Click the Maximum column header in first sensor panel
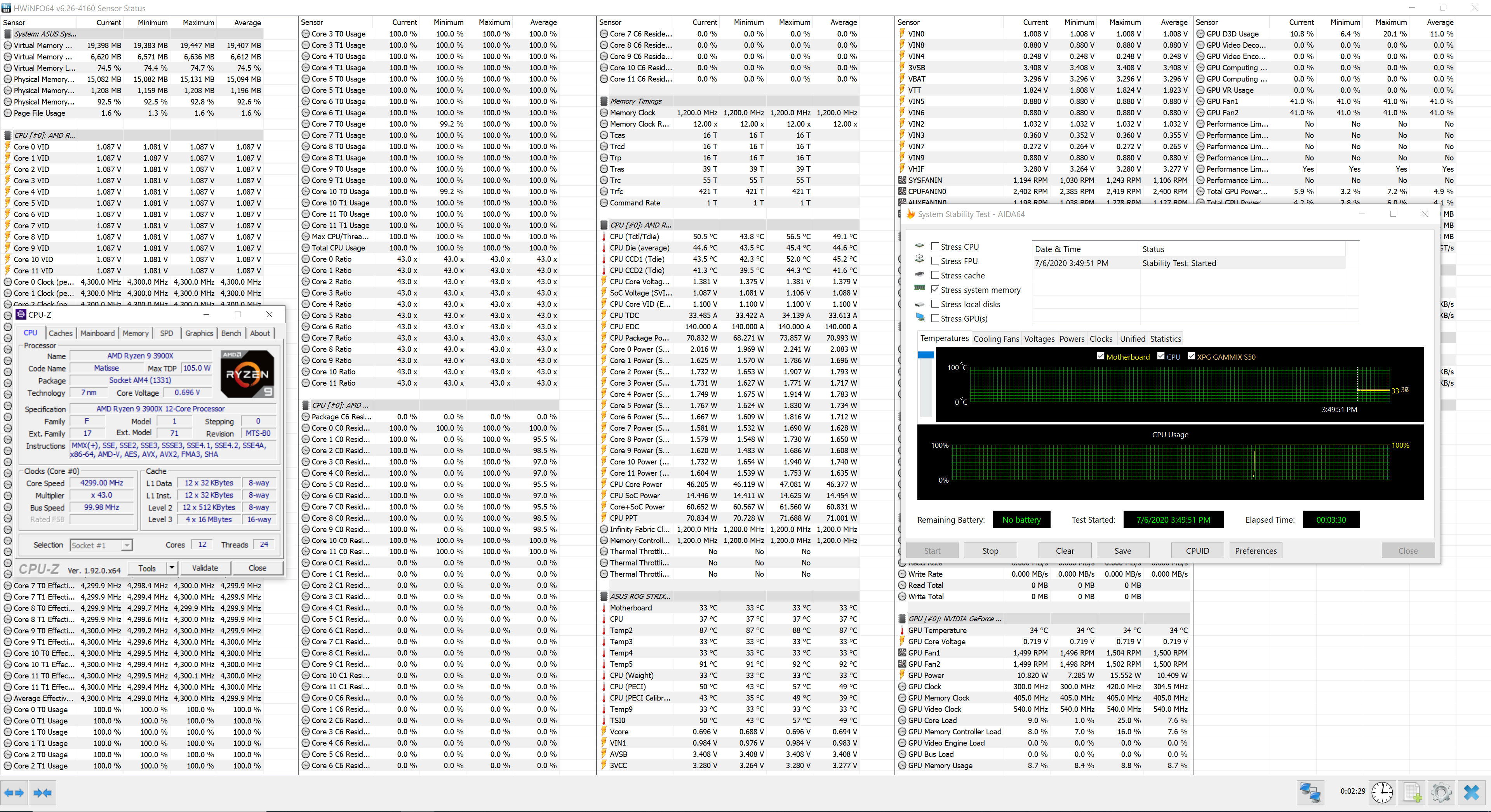1491x812 pixels. pos(198,23)
